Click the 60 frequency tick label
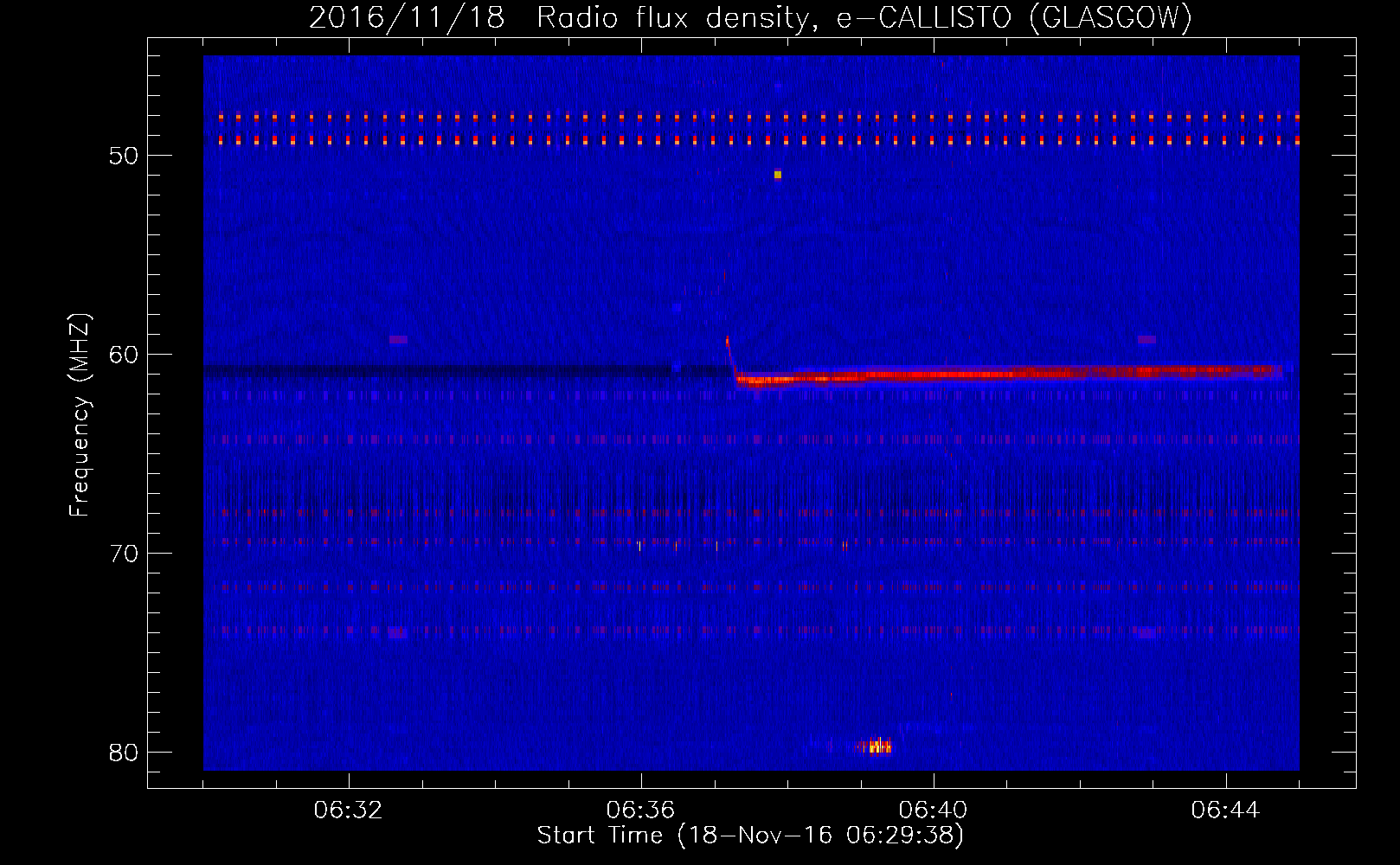Viewport: 1400px width, 865px height. (124, 355)
